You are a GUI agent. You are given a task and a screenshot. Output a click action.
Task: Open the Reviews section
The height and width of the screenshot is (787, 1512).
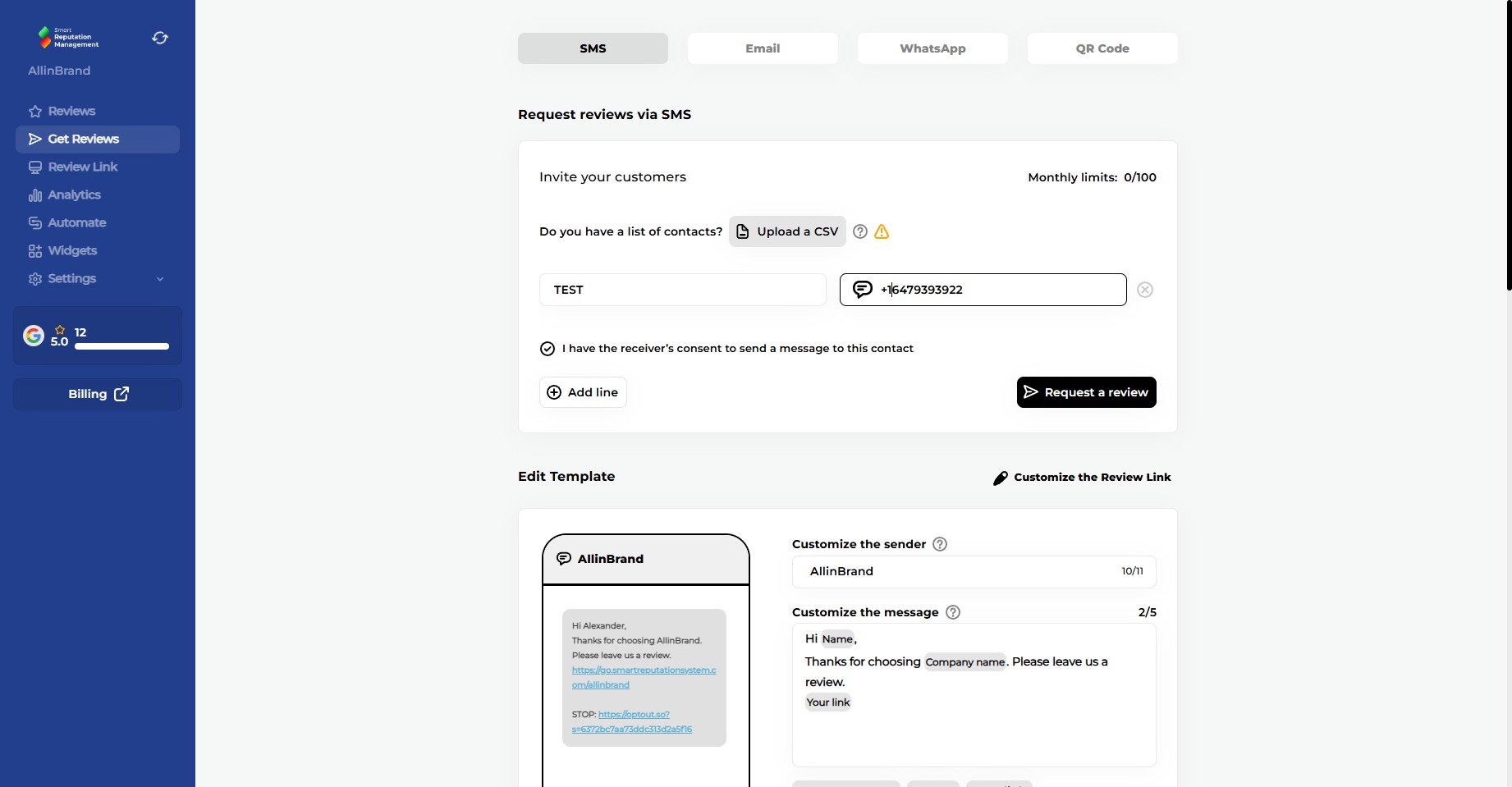[97, 111]
